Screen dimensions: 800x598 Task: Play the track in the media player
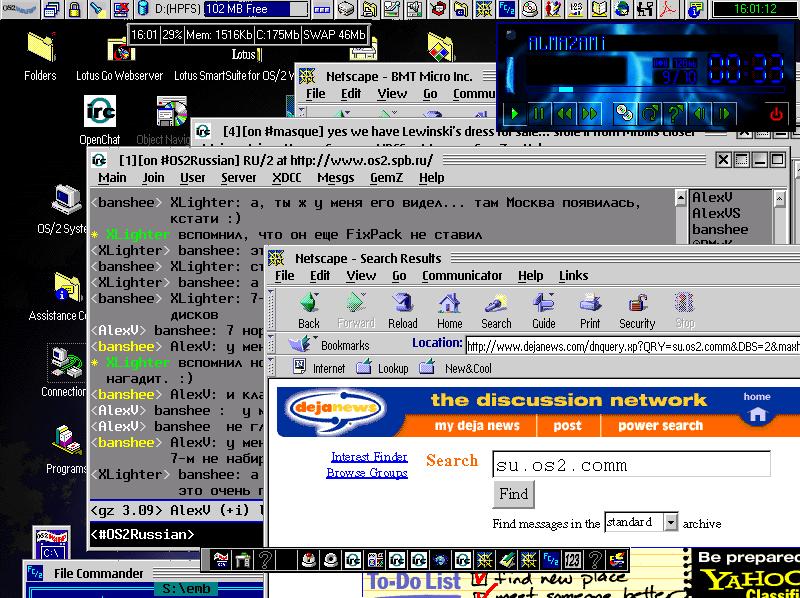tap(515, 114)
